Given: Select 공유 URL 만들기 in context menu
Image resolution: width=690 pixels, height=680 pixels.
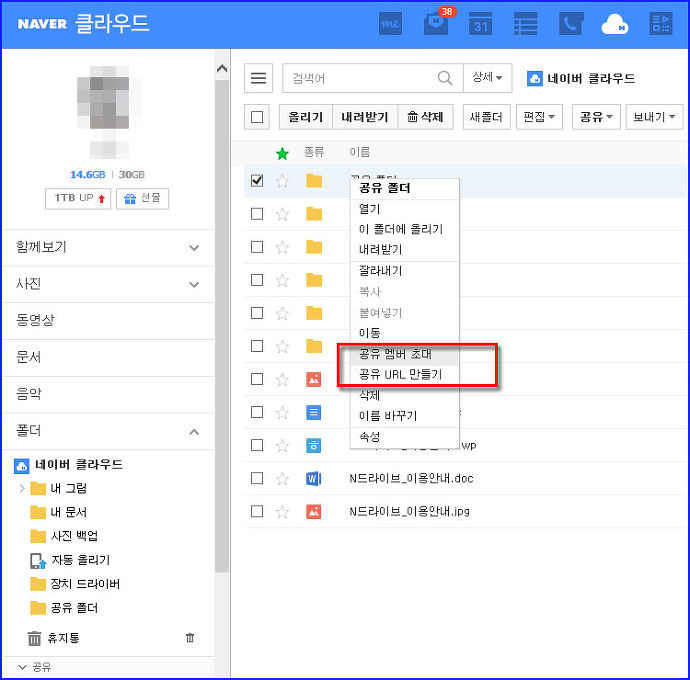Looking at the screenshot, I should [400, 375].
